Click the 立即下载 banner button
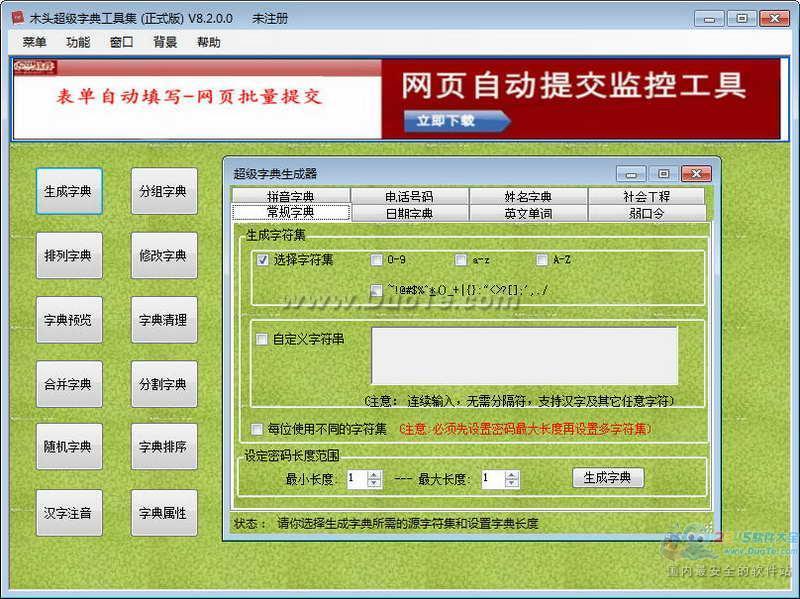 (x=457, y=121)
